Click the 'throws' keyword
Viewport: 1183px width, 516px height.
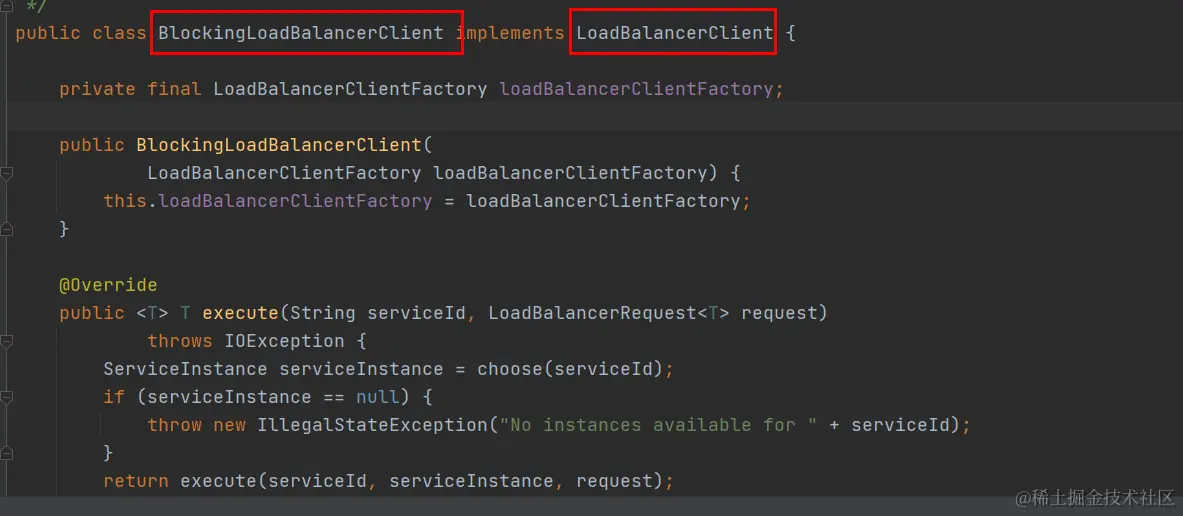pyautogui.click(x=180, y=341)
